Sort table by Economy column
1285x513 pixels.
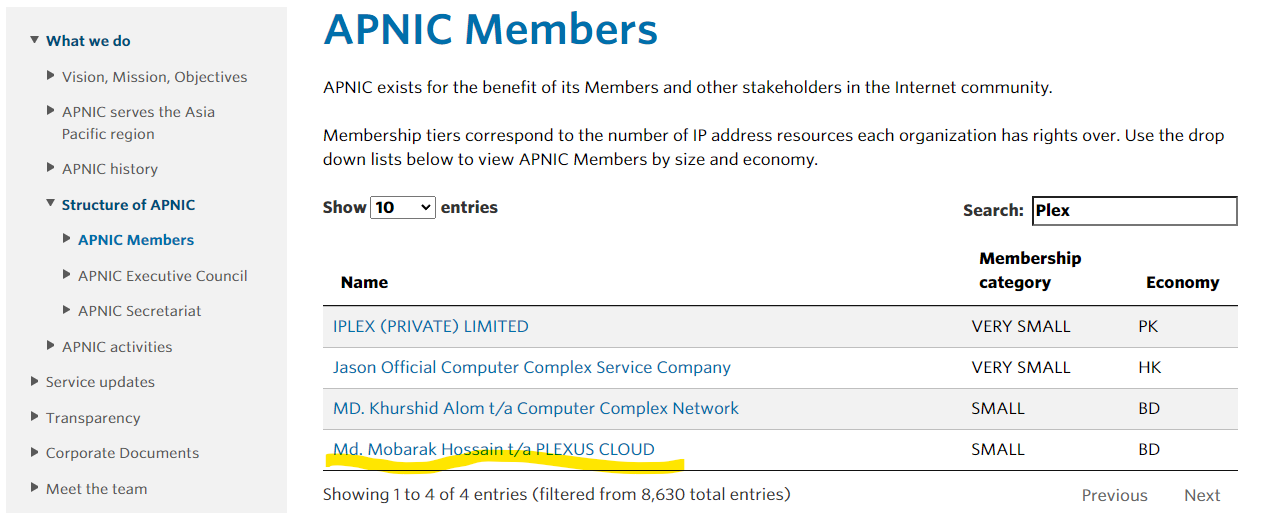pos(1182,282)
